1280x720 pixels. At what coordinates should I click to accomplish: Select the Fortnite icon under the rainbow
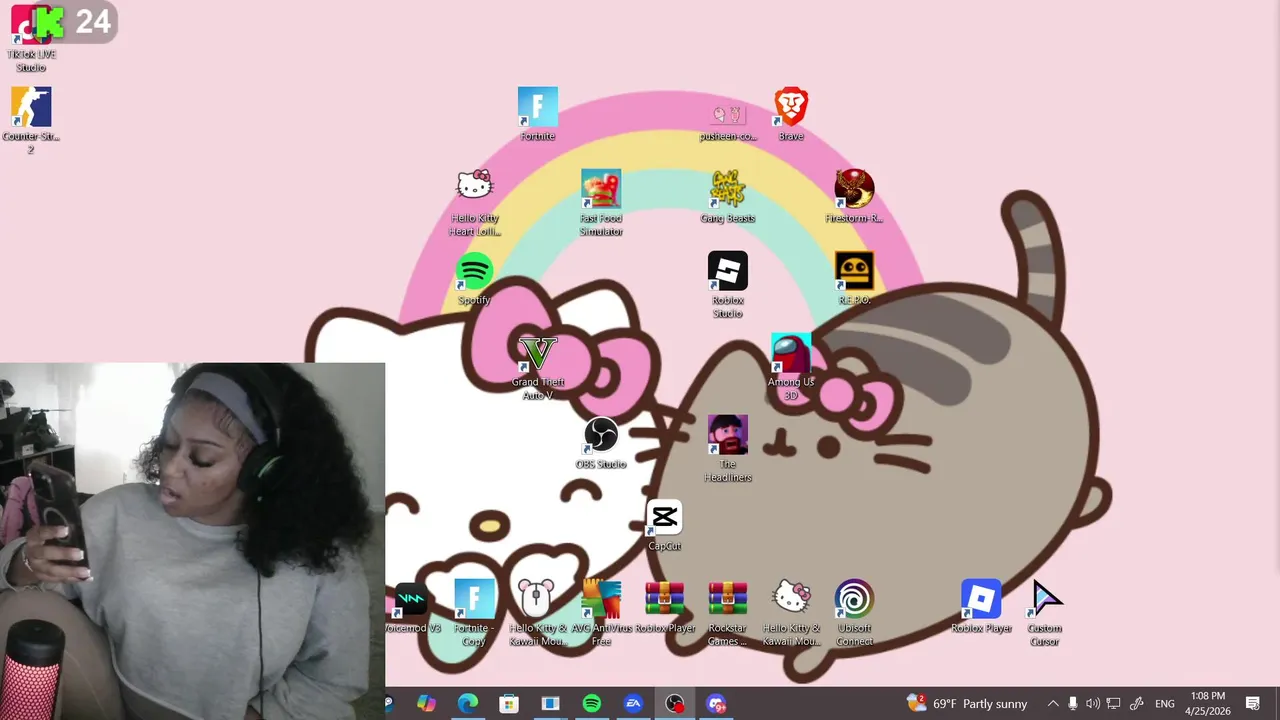(x=538, y=114)
